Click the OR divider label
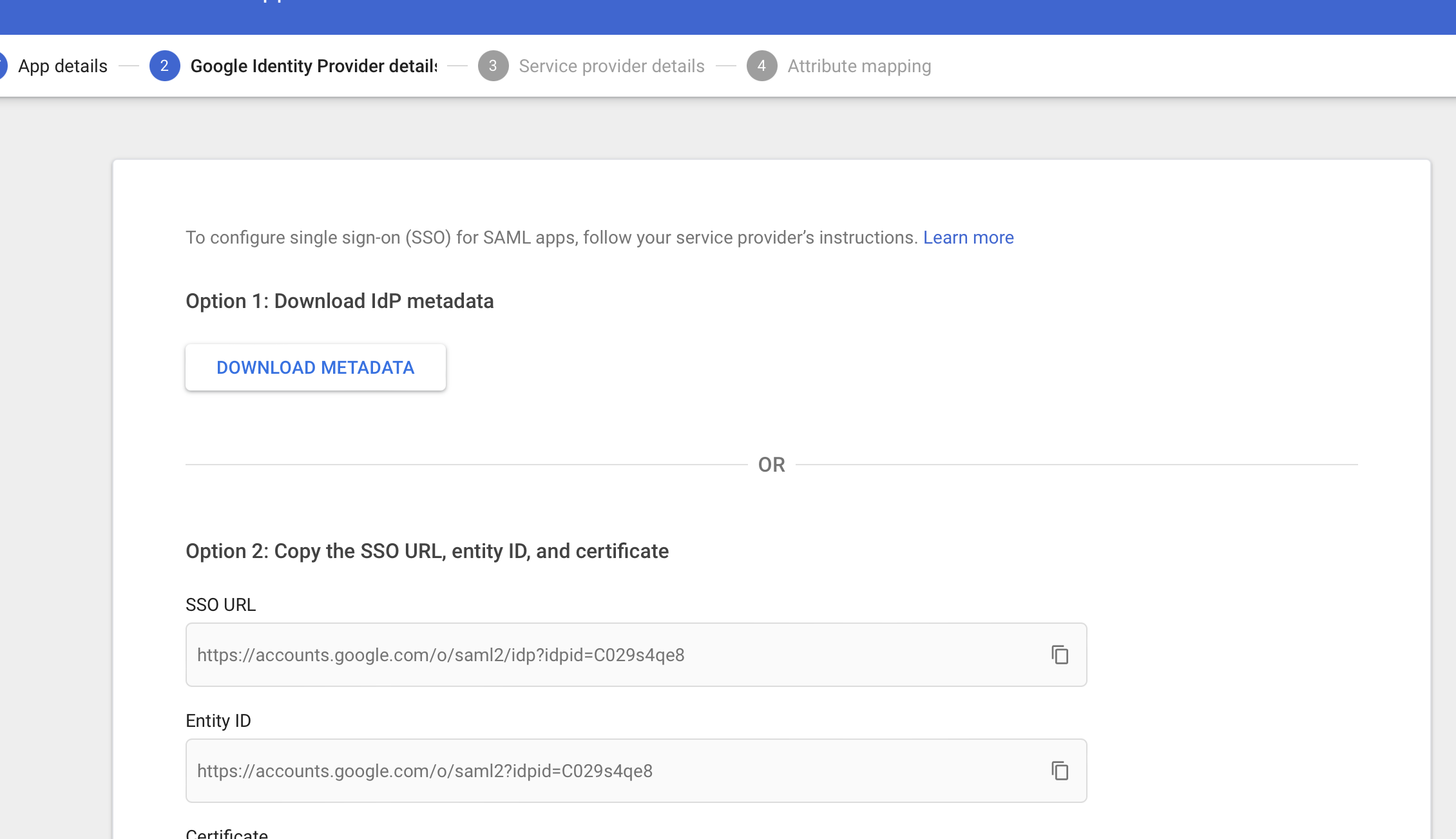The width and height of the screenshot is (1456, 839). [771, 464]
